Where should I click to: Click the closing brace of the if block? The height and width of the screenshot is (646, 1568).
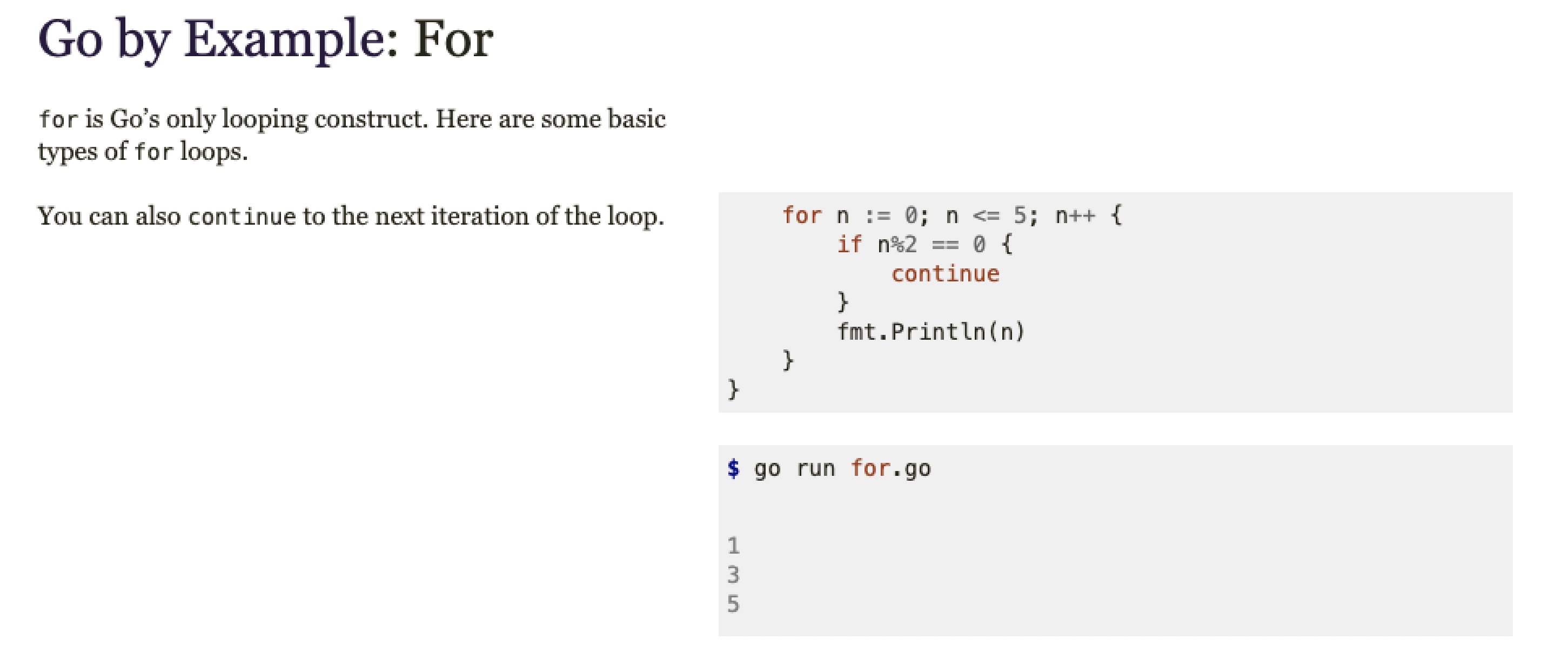click(843, 302)
